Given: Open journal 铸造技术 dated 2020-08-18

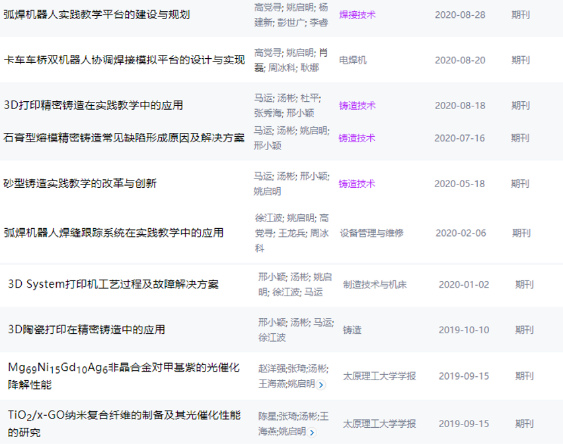Looking at the screenshot, I should (357, 106).
